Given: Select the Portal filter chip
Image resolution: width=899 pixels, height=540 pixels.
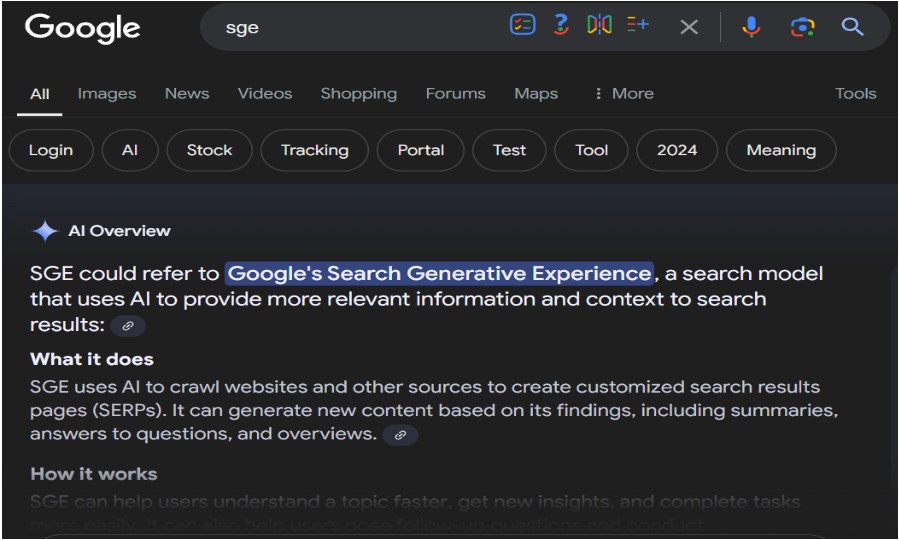Looking at the screenshot, I should [420, 150].
